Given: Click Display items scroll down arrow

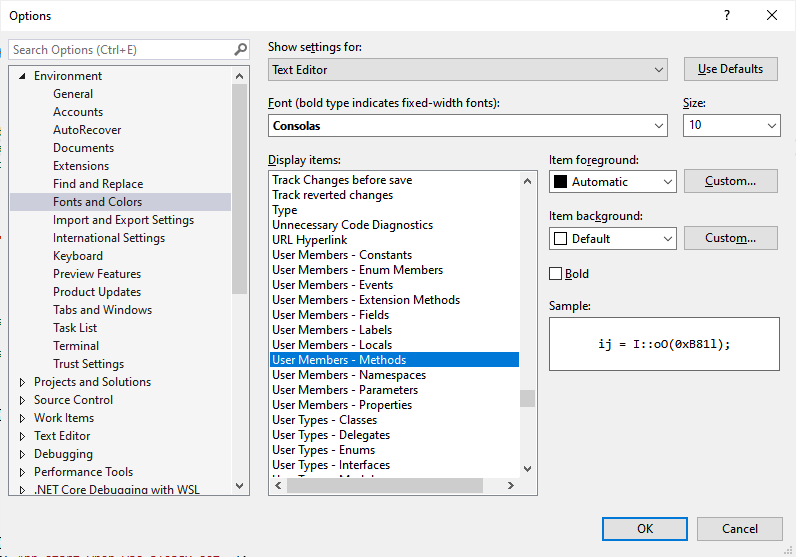Looking at the screenshot, I should [527, 469].
